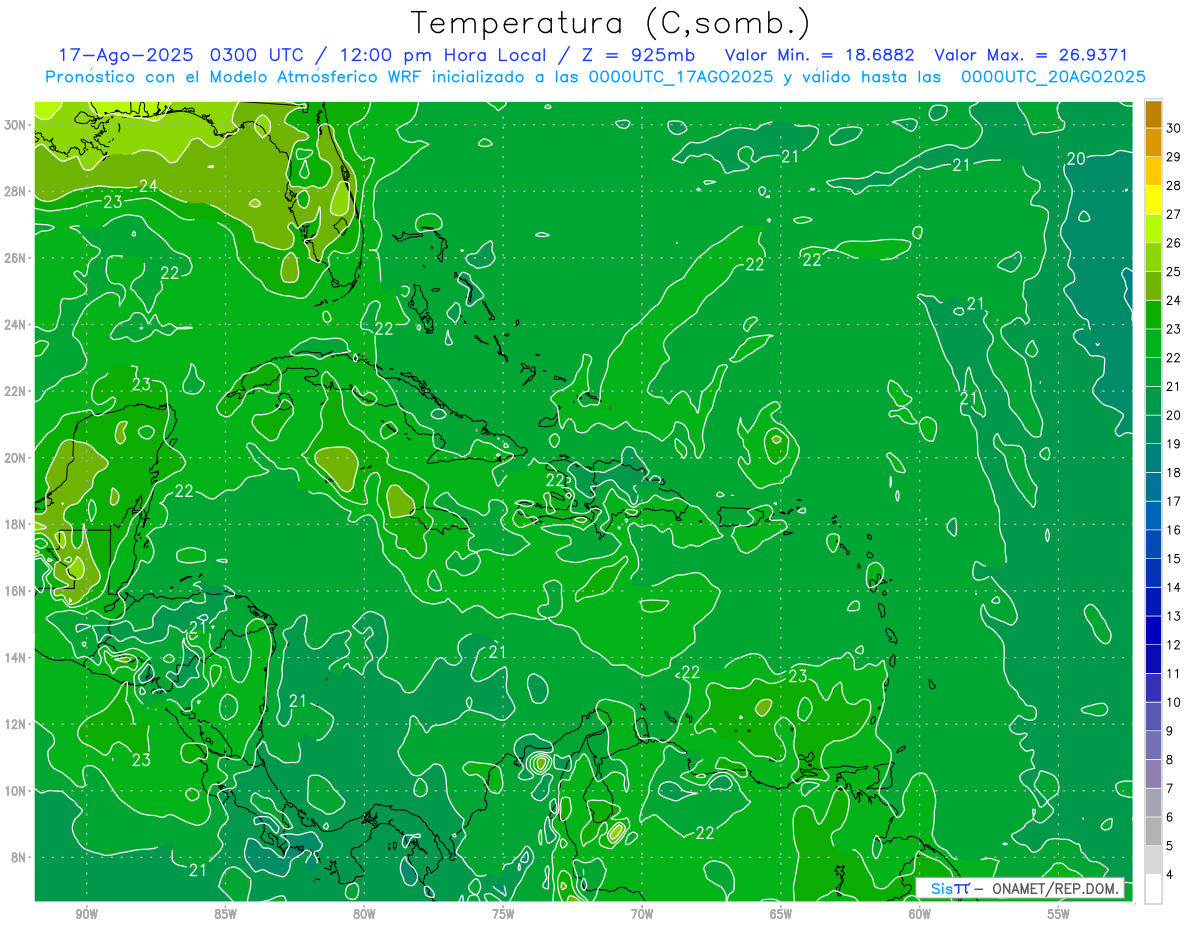Click the color scale label "18"
The image size is (1200, 927).
pyautogui.click(x=1174, y=472)
